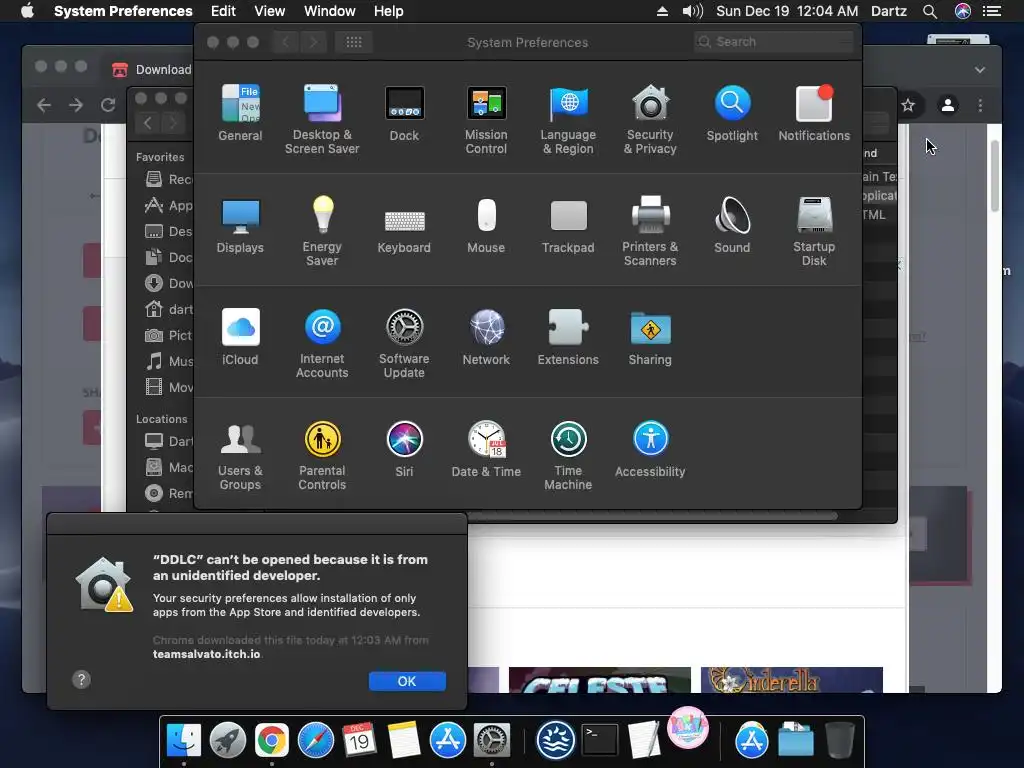Open Spotlight search in menu bar
The width and height of the screenshot is (1024, 768).
(x=930, y=11)
